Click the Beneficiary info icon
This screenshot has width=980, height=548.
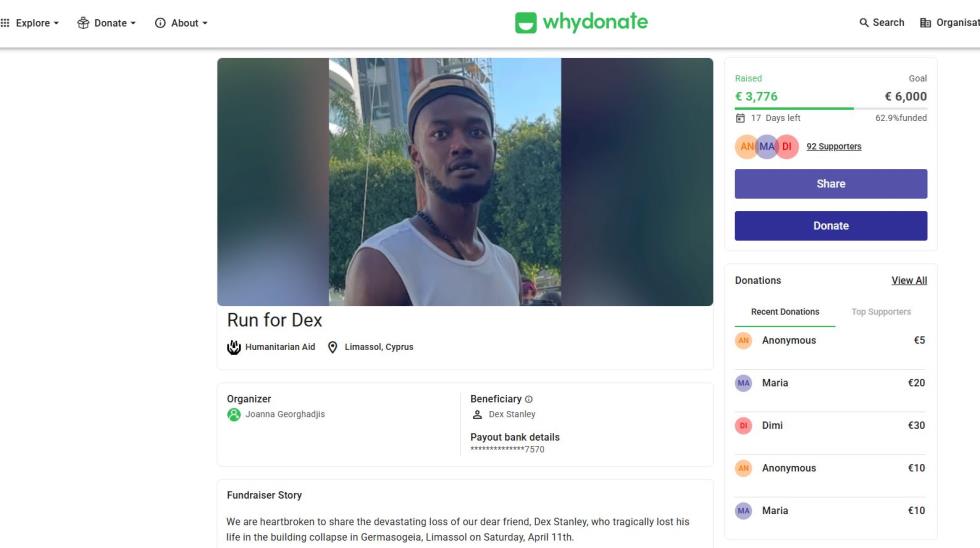529,399
